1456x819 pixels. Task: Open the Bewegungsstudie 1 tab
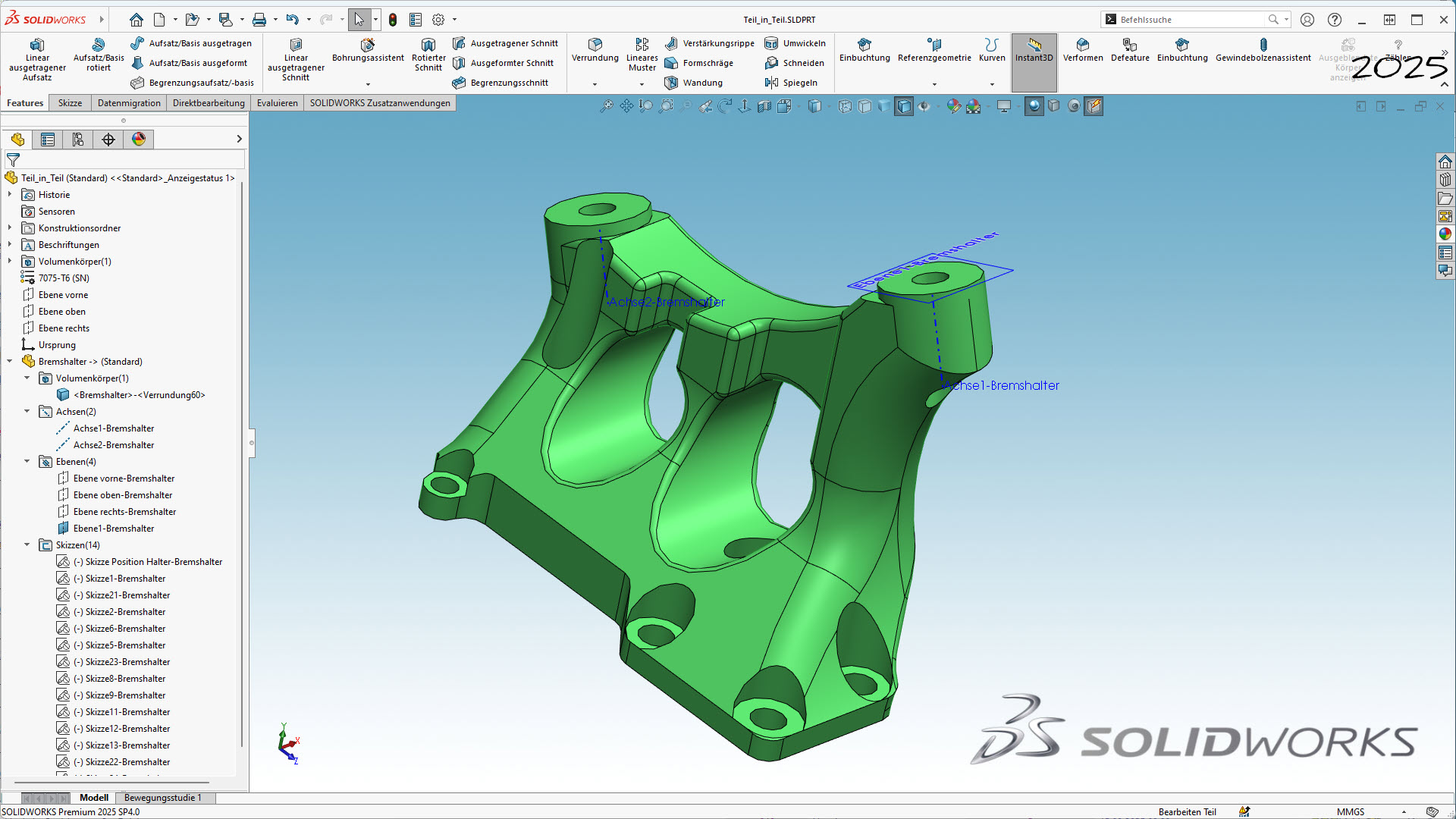tap(163, 798)
